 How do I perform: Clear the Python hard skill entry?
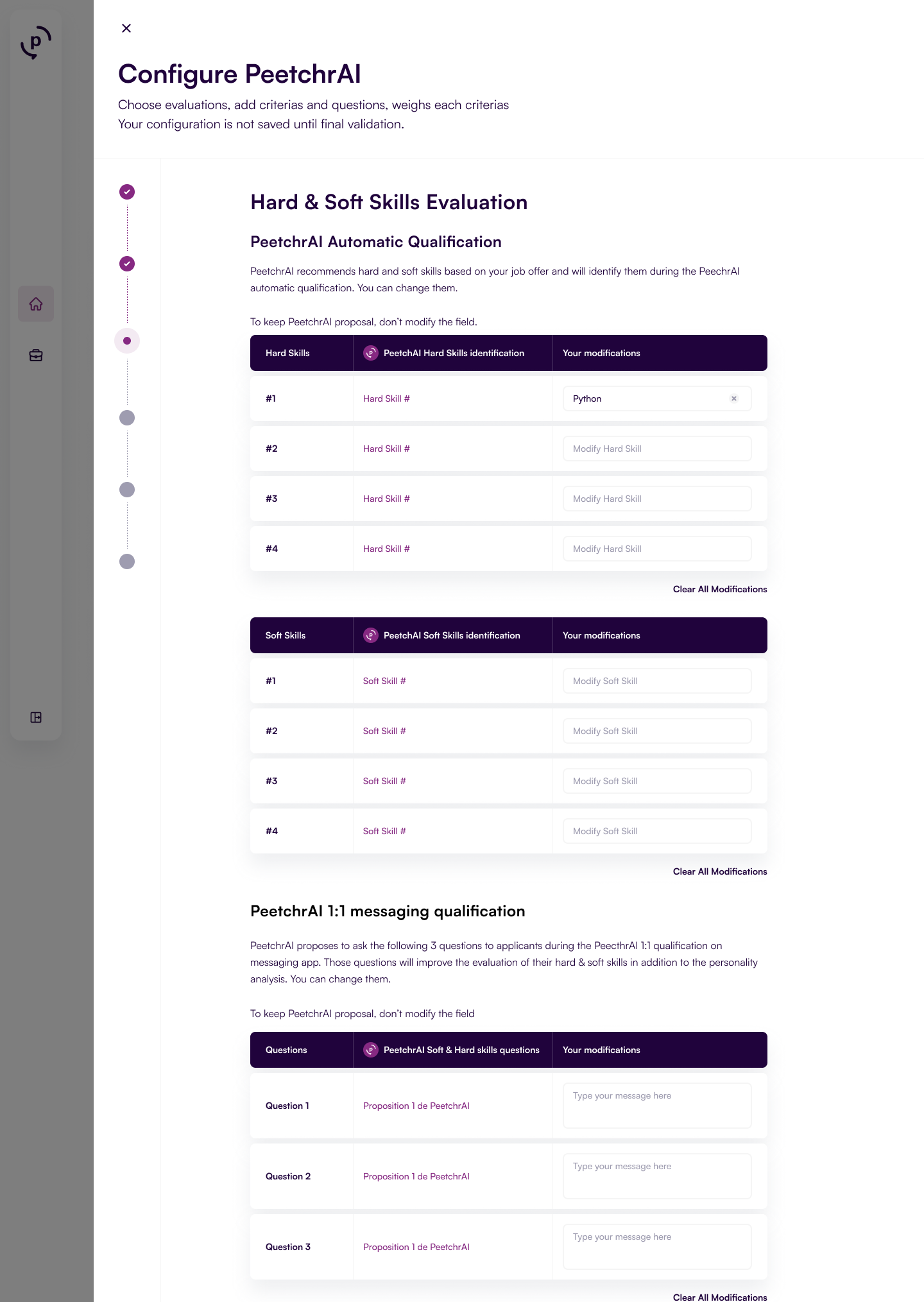point(734,398)
